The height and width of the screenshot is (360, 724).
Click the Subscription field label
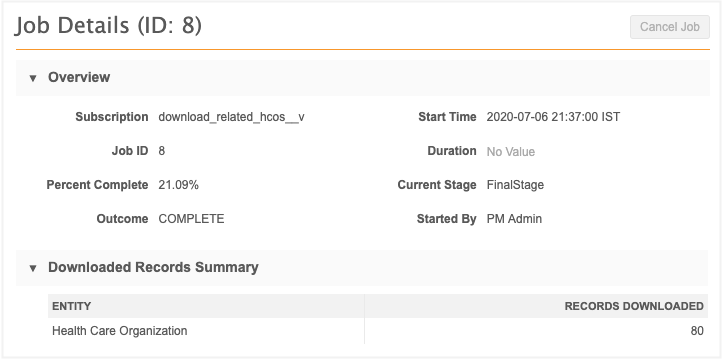tap(112, 117)
